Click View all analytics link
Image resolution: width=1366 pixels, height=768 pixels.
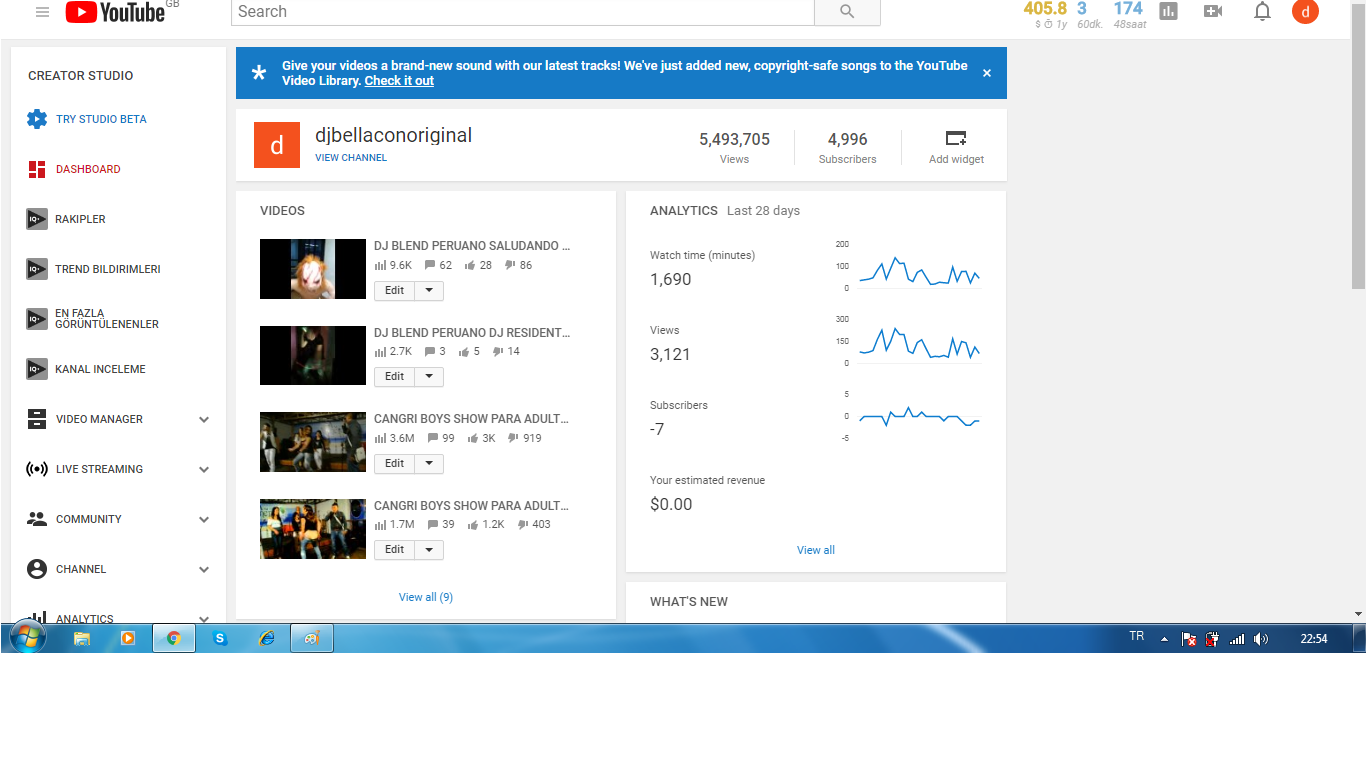click(816, 550)
